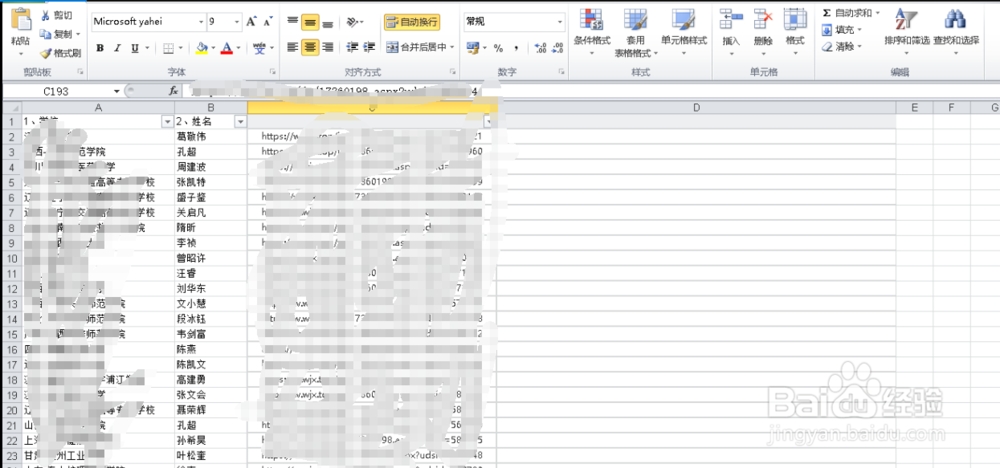Increase font size with the large A
The image size is (1000, 468).
coord(251,22)
